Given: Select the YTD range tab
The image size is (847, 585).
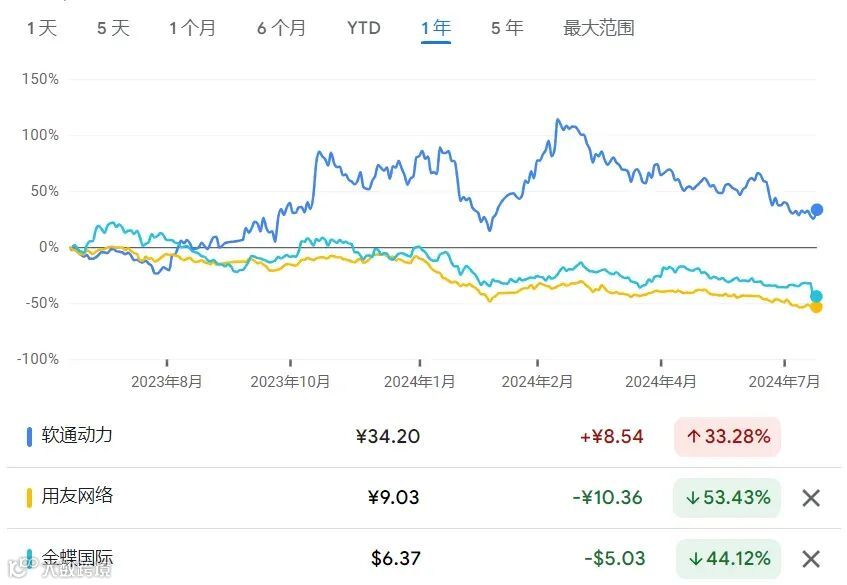Looking at the screenshot, I should 364,28.
